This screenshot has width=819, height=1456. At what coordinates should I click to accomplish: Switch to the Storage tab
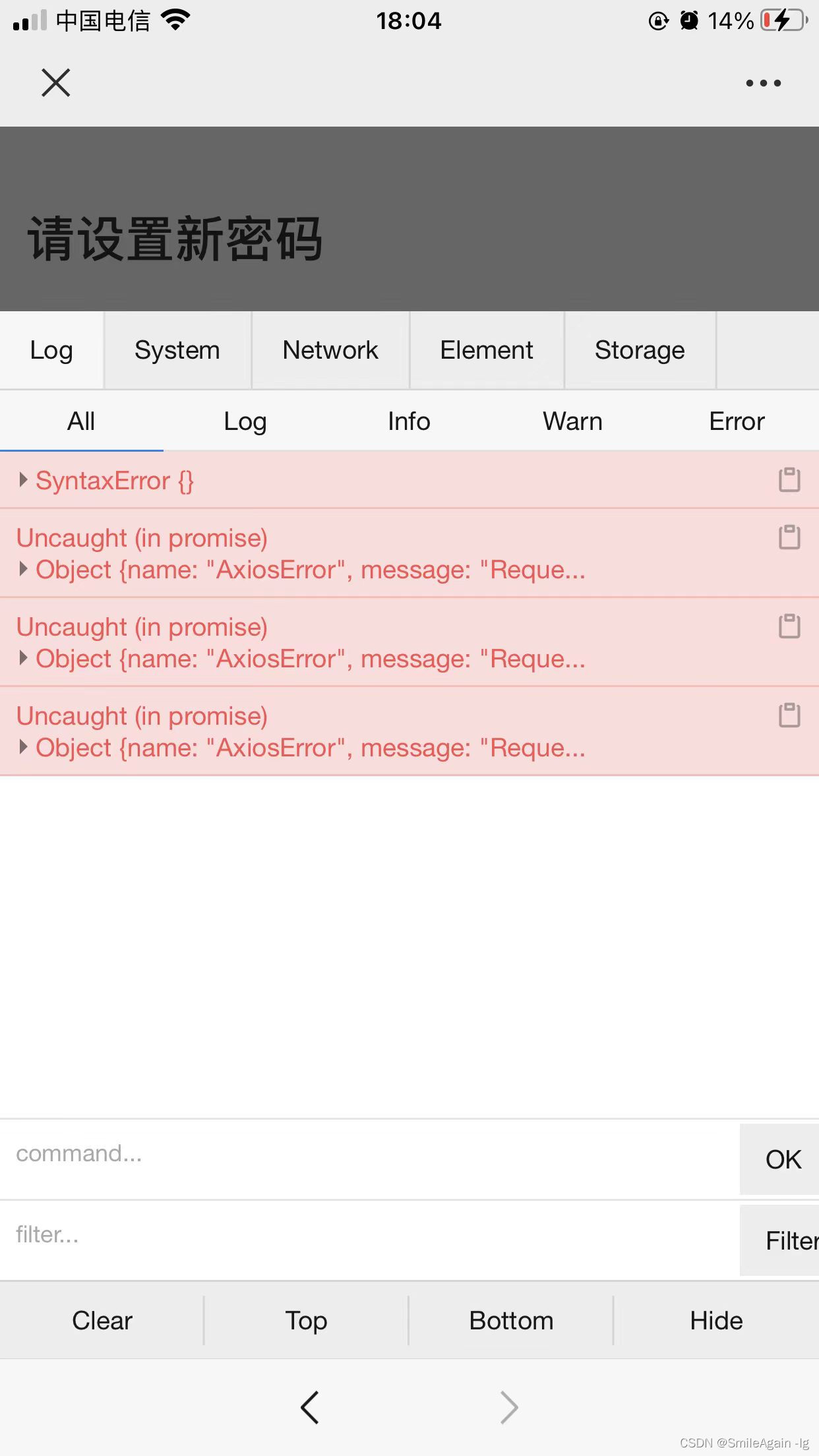(640, 349)
